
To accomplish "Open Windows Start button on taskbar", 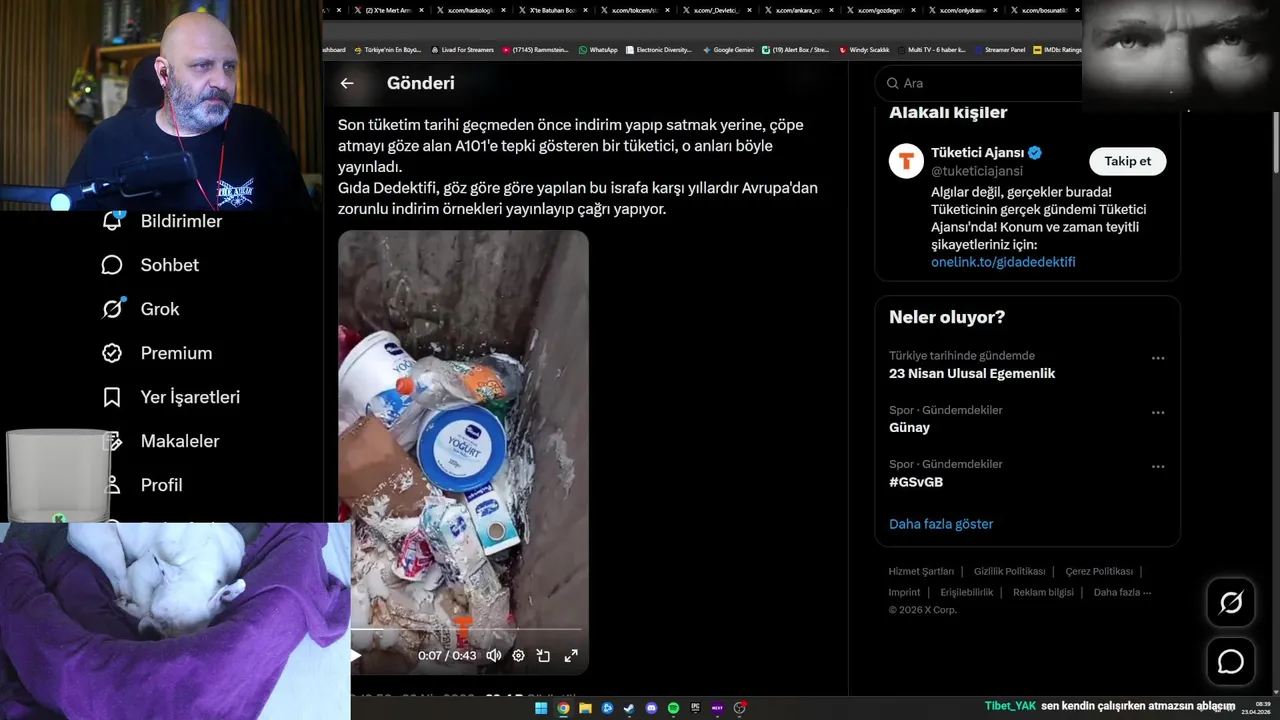I will click(x=541, y=708).
